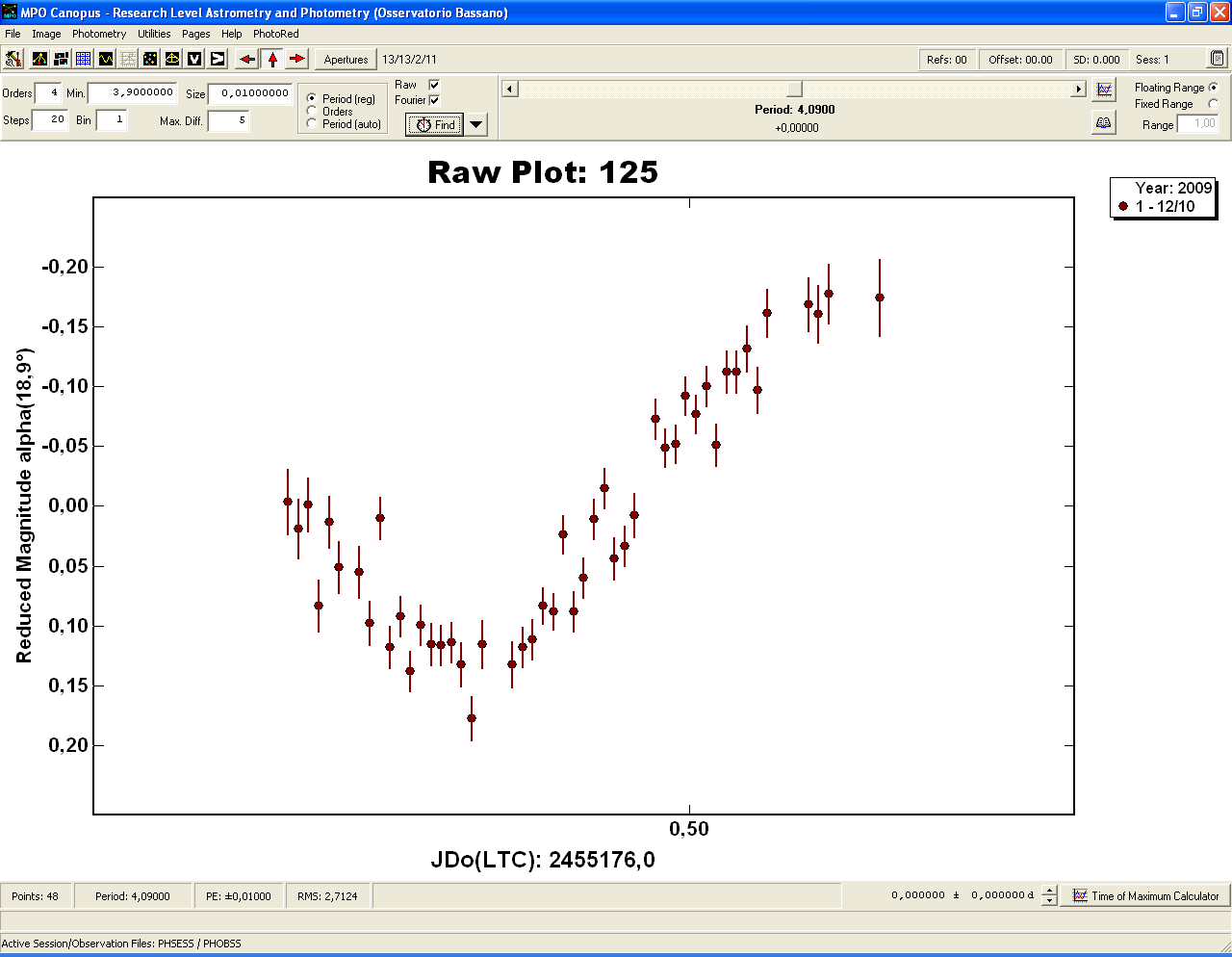Open the yellow wave lightcurve icon
1232x957 pixels.
point(106,59)
